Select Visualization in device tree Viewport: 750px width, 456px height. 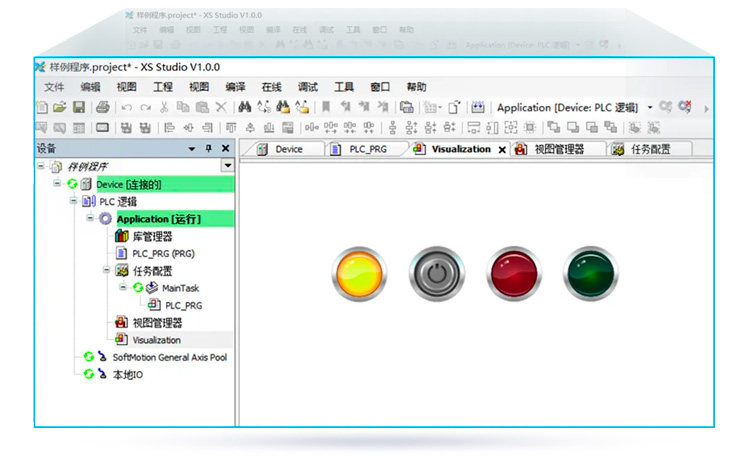[x=157, y=340]
